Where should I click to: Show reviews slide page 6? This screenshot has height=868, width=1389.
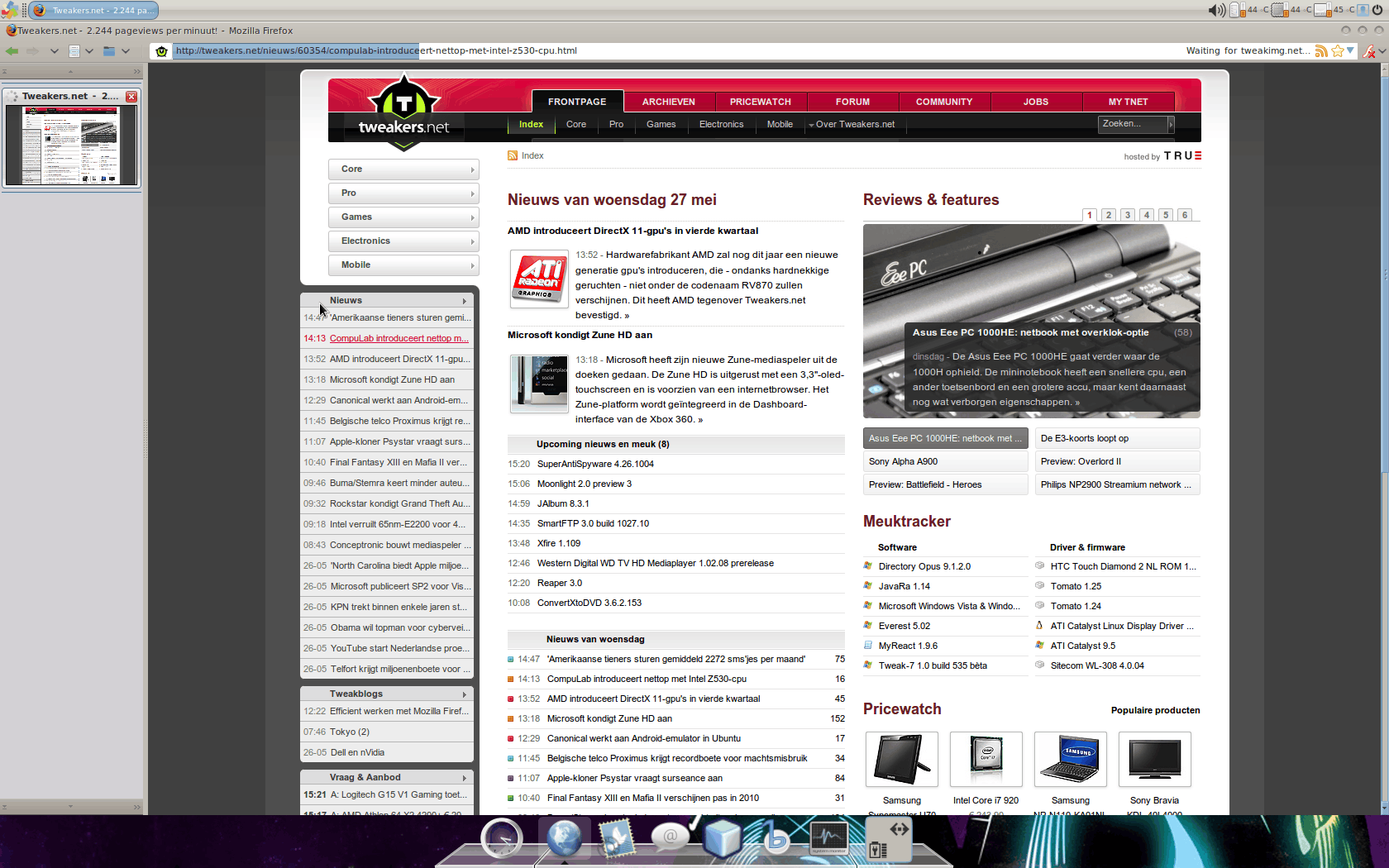[x=1185, y=215]
